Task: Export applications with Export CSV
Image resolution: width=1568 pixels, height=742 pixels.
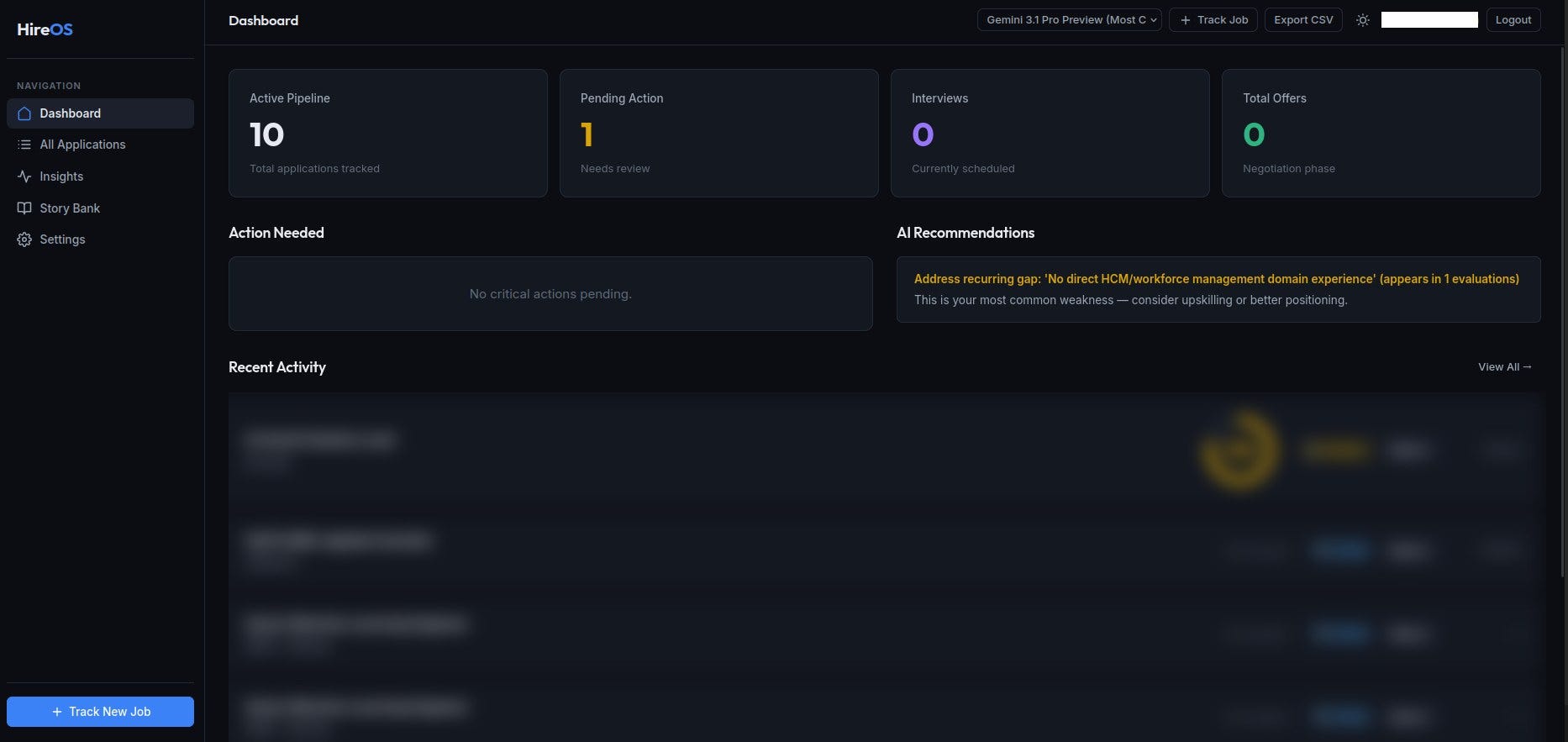Action: click(x=1303, y=20)
